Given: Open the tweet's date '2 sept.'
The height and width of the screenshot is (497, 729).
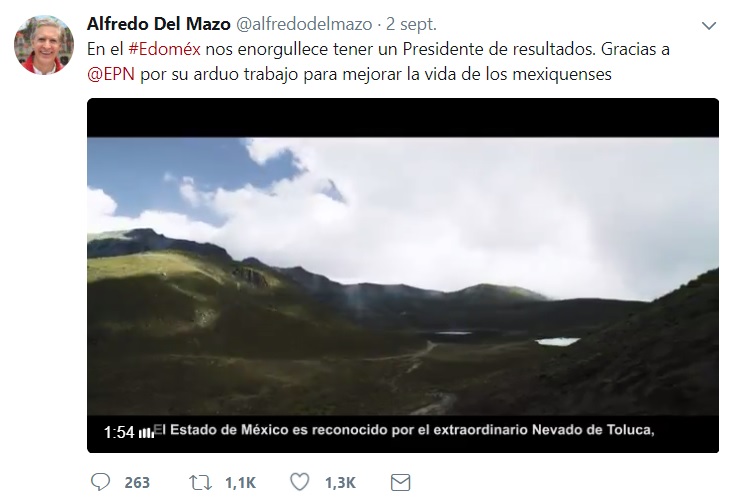Looking at the screenshot, I should pos(411,24).
